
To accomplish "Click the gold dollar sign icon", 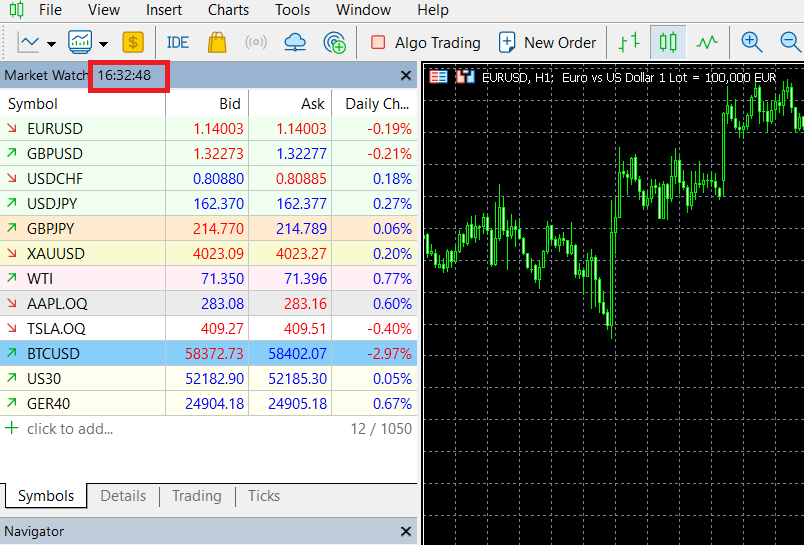I will 133,42.
